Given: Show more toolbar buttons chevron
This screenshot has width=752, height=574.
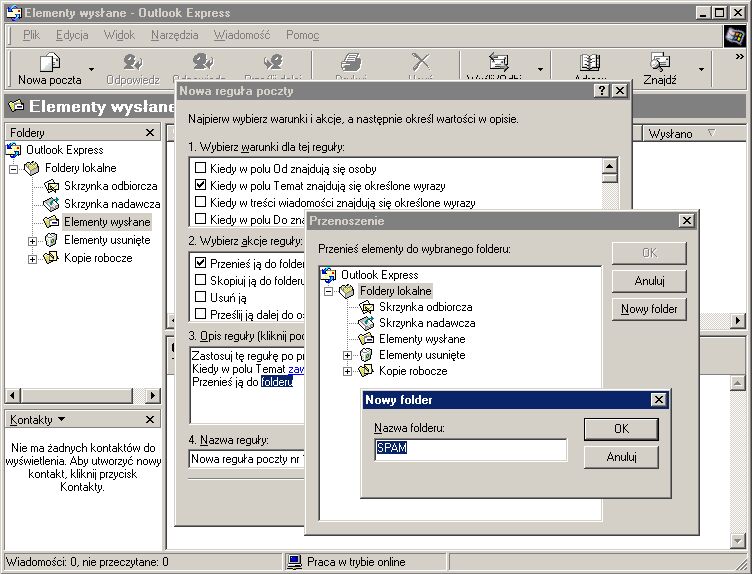Looking at the screenshot, I should tap(739, 57).
